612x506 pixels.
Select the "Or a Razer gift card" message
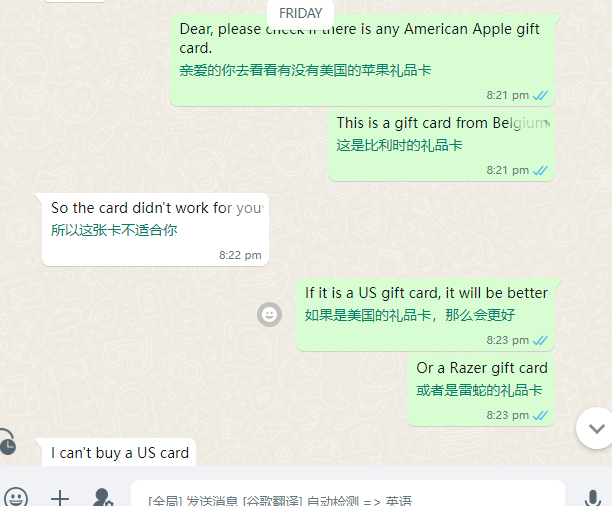coord(481,390)
